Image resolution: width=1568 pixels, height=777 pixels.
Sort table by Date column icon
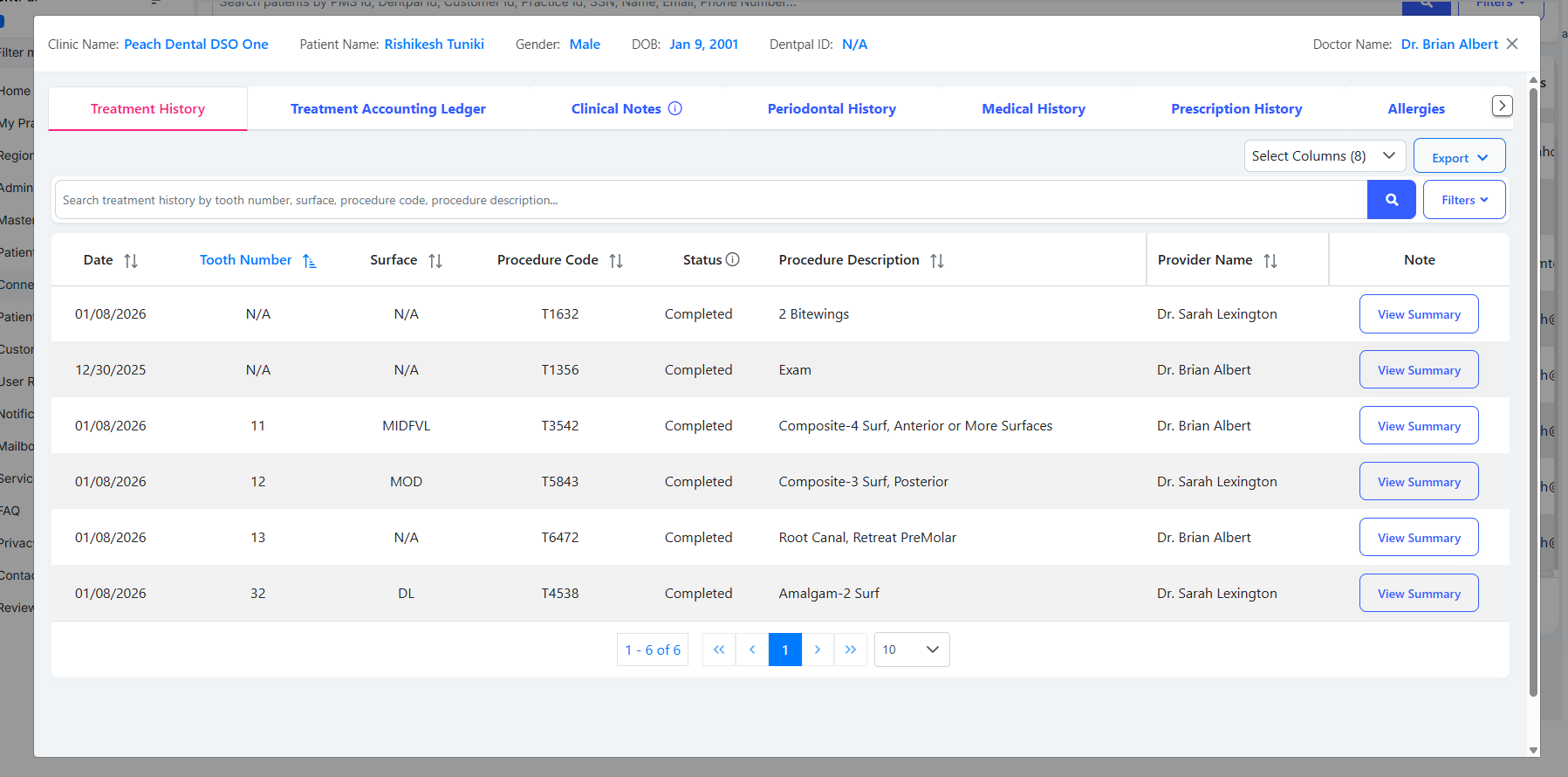[131, 261]
